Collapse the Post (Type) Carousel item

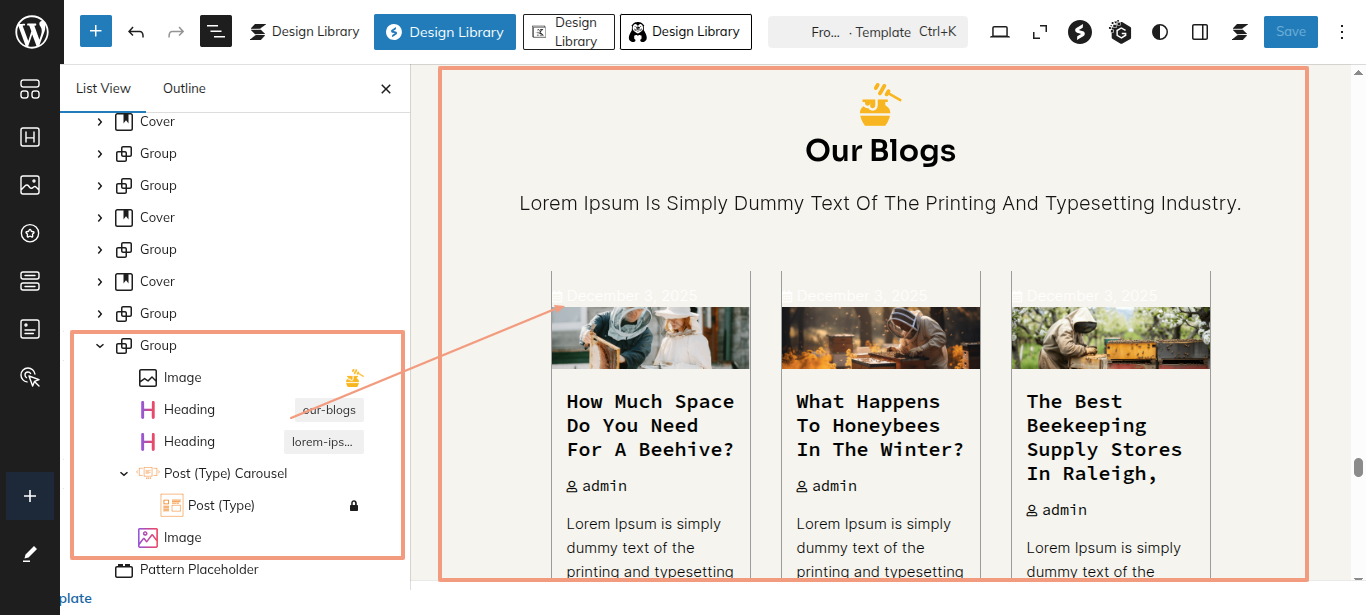124,474
